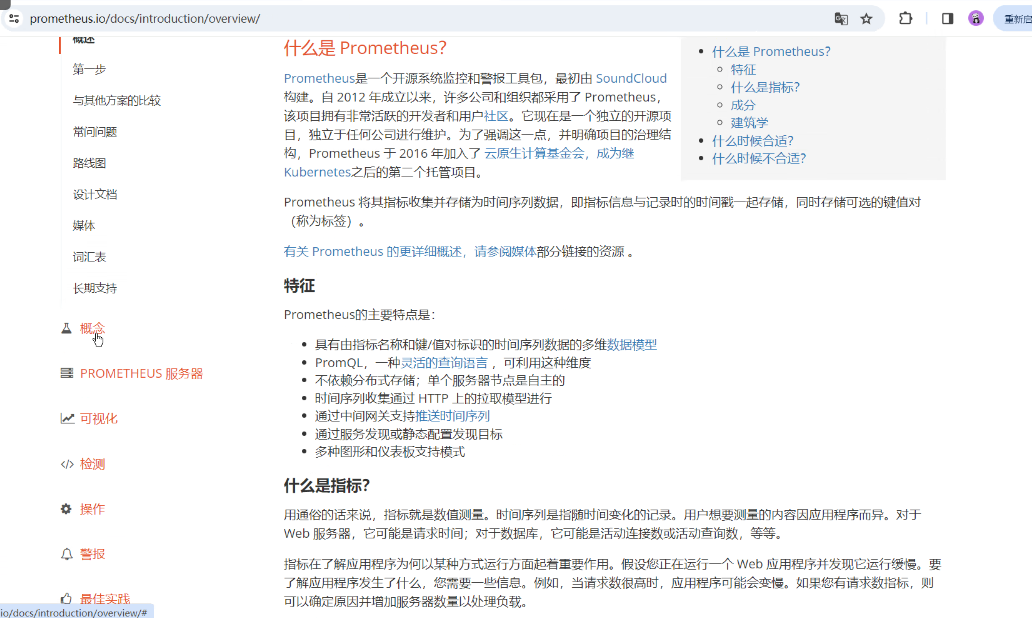This screenshot has width=1032, height=618.
Task: Open the 数据模型 link in the feature list
Action: (x=632, y=344)
